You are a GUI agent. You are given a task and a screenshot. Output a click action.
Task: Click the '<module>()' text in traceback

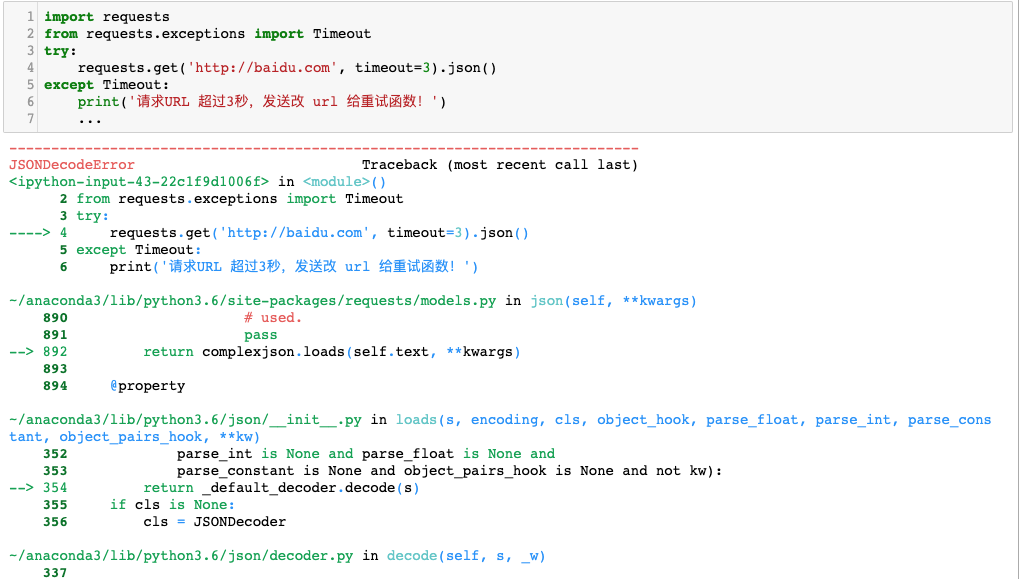click(344, 181)
